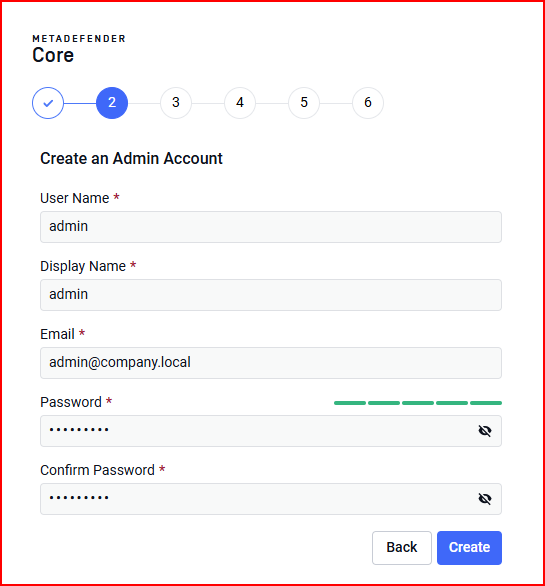Show password using the eye icon
This screenshot has width=545, height=586.
485,431
